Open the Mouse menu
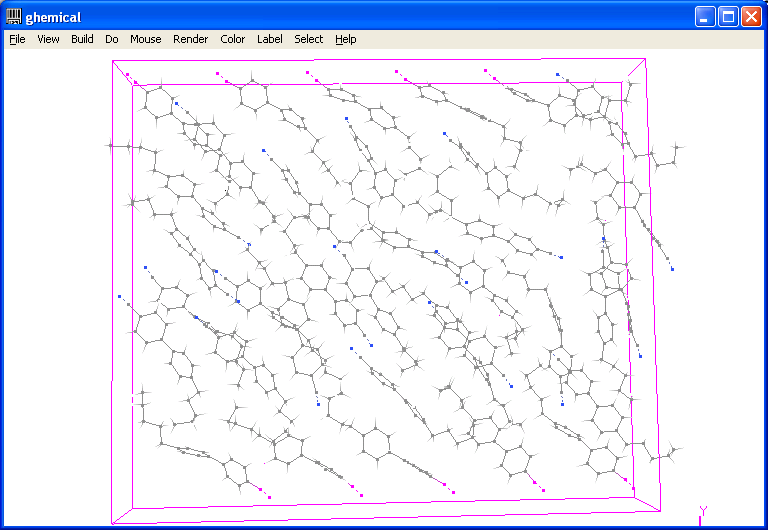This screenshot has height=530, width=768. [x=145, y=39]
